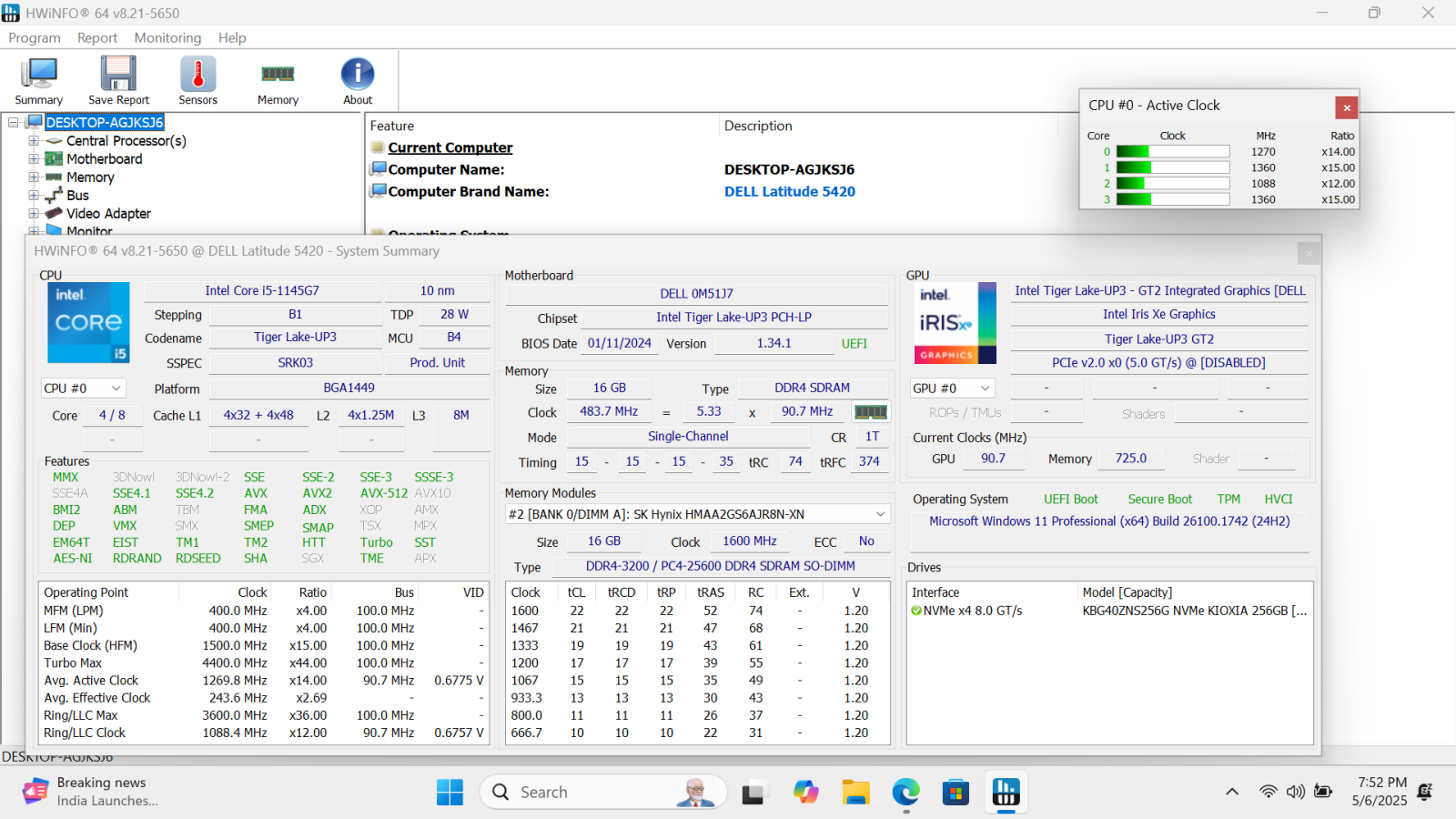Expand the Central Processor(s) tree node
Viewport: 1456px width, 819px height.
(x=34, y=141)
